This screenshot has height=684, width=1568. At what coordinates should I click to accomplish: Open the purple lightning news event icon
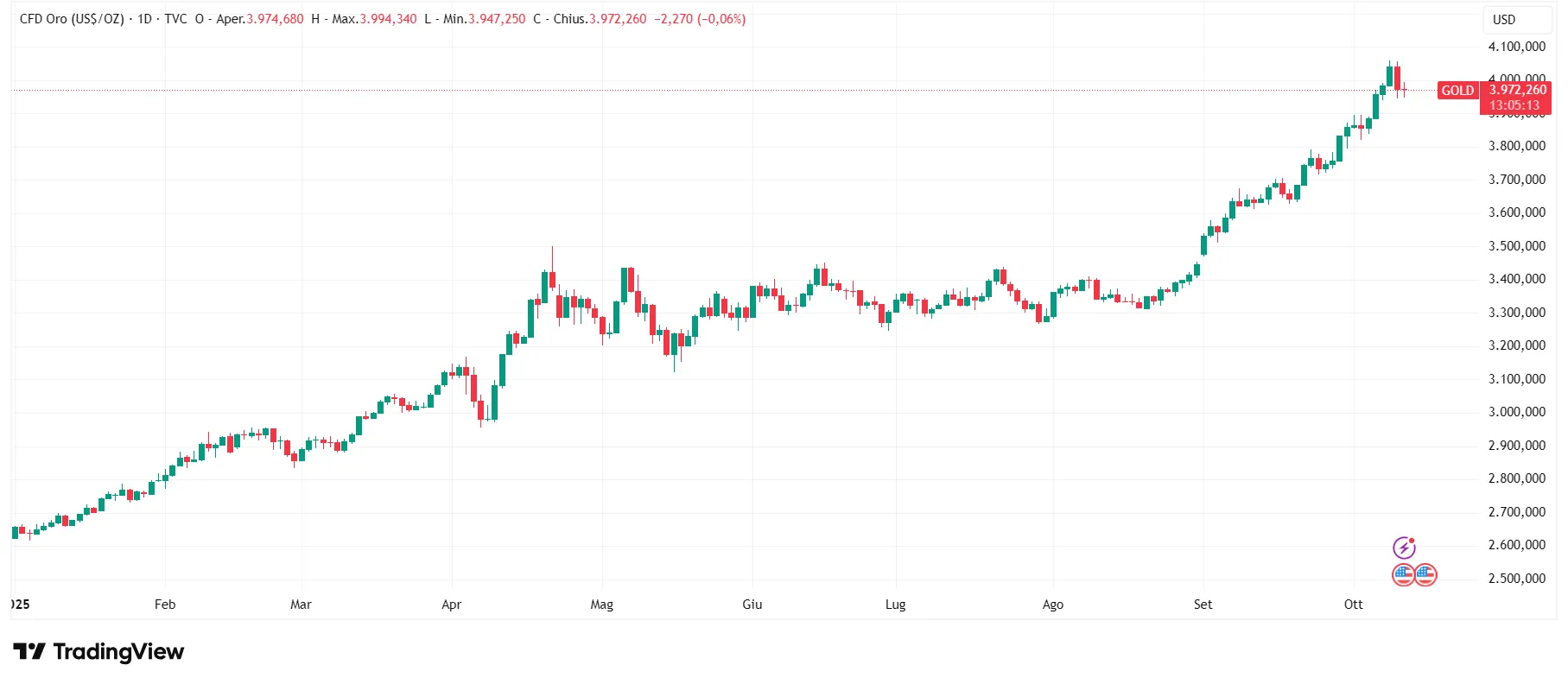tap(1404, 548)
